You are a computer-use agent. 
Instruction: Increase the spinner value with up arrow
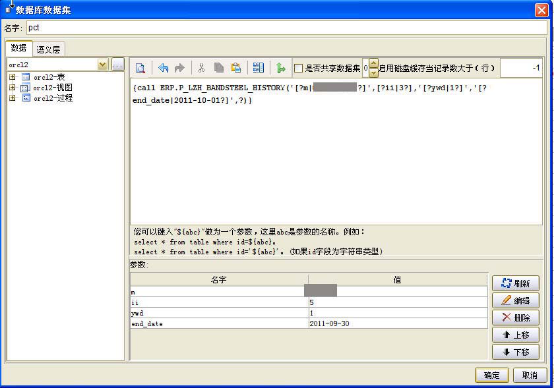click(x=373, y=64)
